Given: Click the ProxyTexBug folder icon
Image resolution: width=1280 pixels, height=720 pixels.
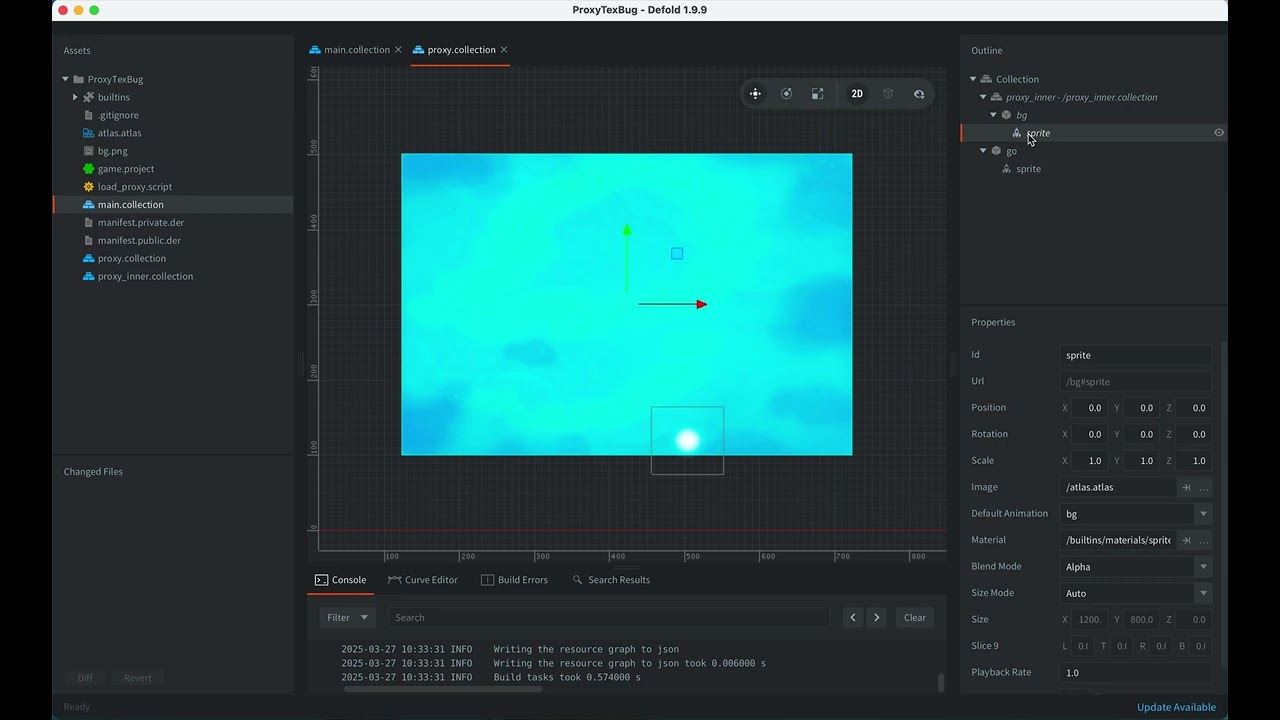Looking at the screenshot, I should coord(79,79).
